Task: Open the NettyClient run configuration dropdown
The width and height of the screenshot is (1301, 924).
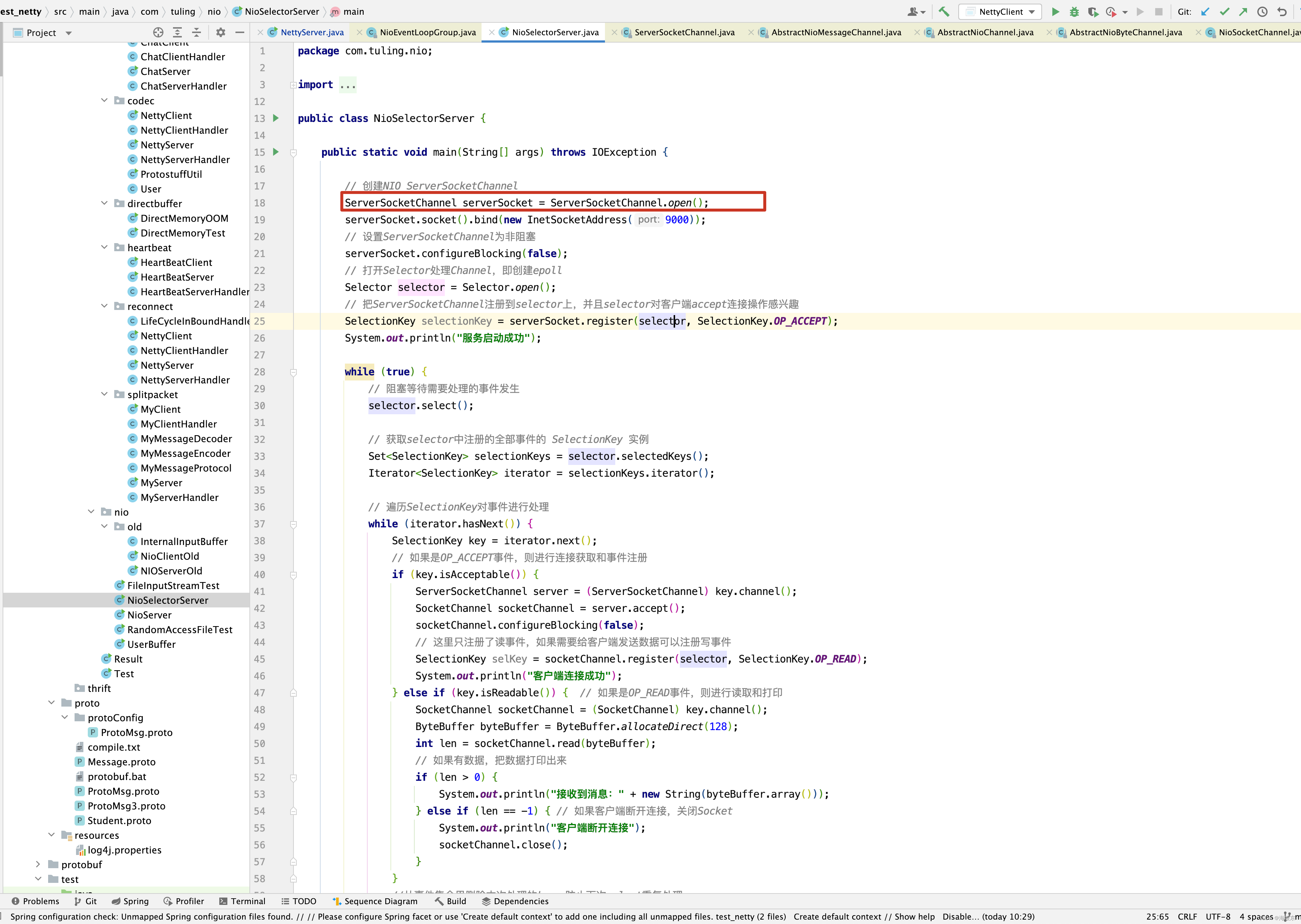Action: point(1000,11)
